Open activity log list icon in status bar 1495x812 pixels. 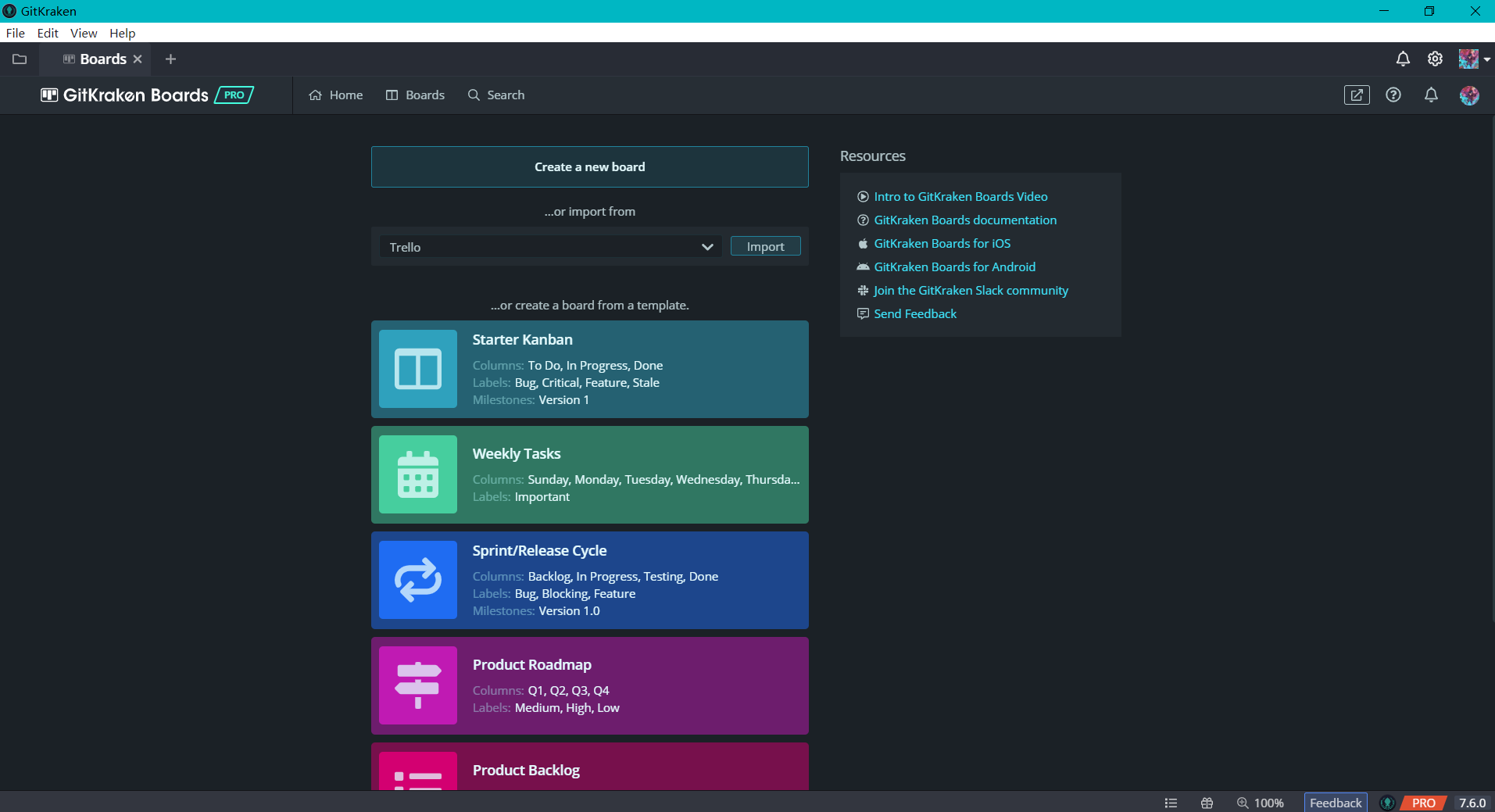tap(1171, 803)
